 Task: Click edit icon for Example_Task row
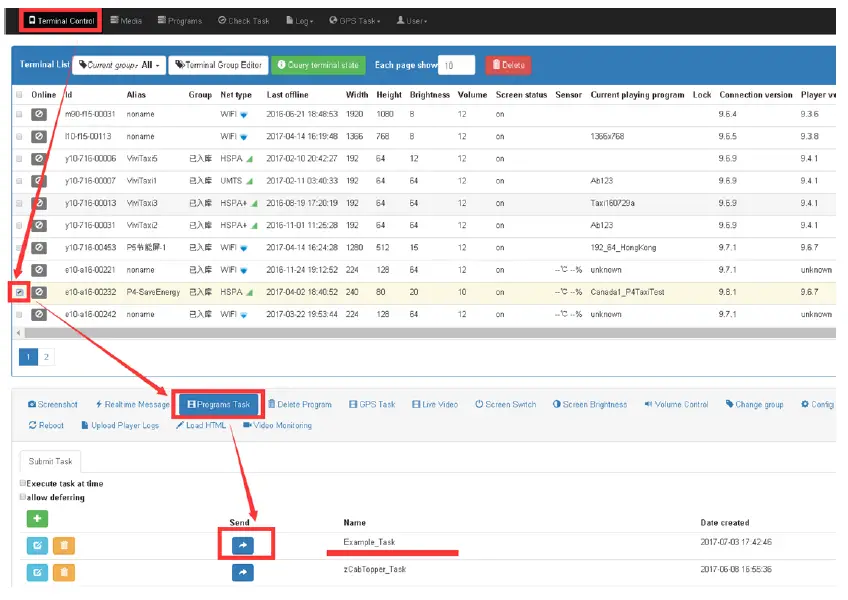(37, 545)
